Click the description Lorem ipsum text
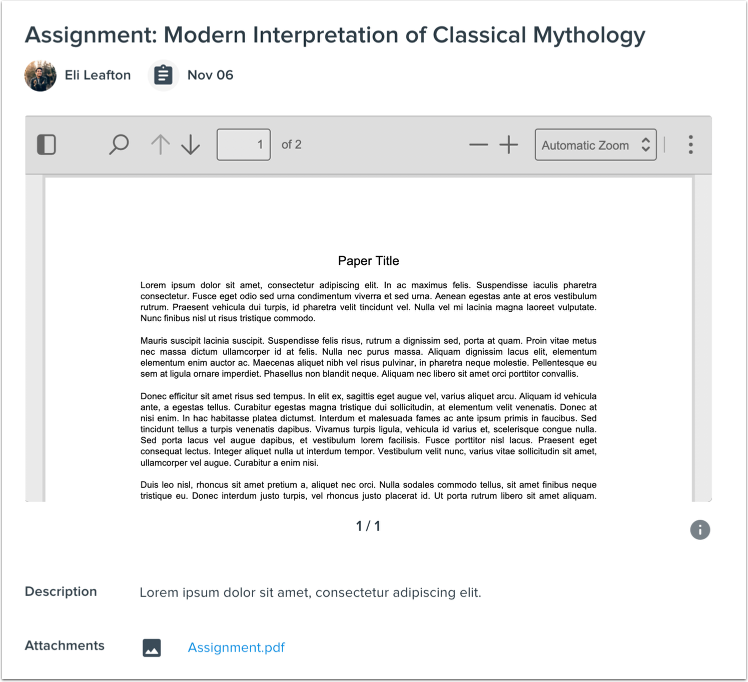The height and width of the screenshot is (682, 748). [x=310, y=592]
